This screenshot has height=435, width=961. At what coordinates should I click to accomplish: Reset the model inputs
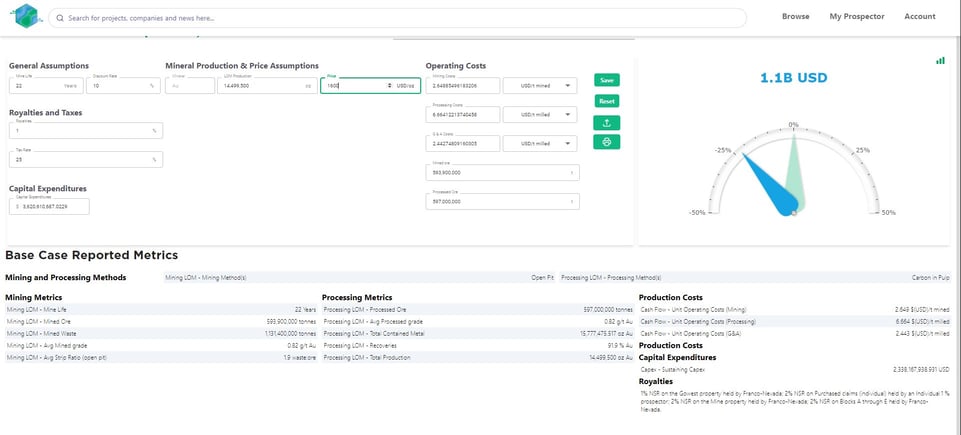606,101
